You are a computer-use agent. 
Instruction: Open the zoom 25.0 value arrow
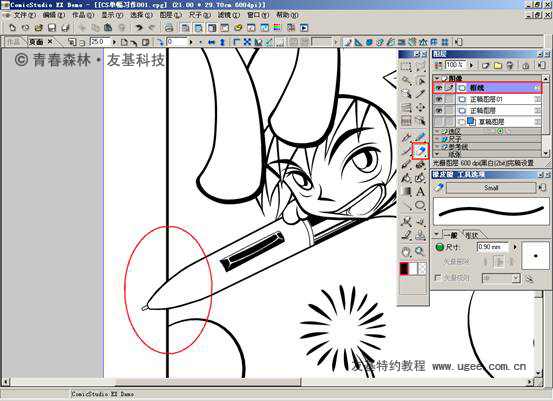pos(114,42)
